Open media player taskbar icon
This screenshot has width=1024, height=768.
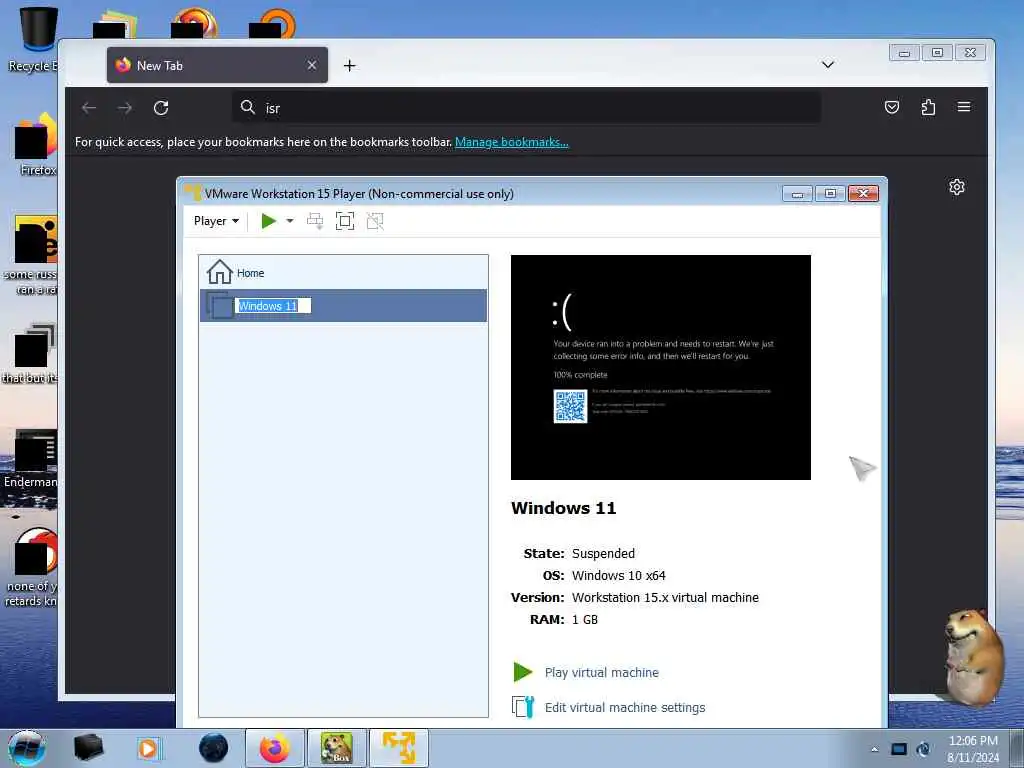148,748
